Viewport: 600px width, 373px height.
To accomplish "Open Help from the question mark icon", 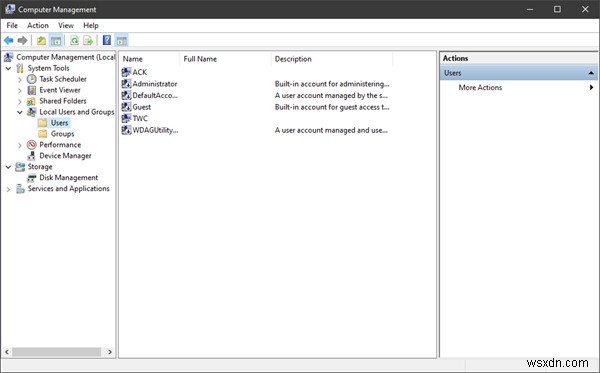I will point(107,40).
